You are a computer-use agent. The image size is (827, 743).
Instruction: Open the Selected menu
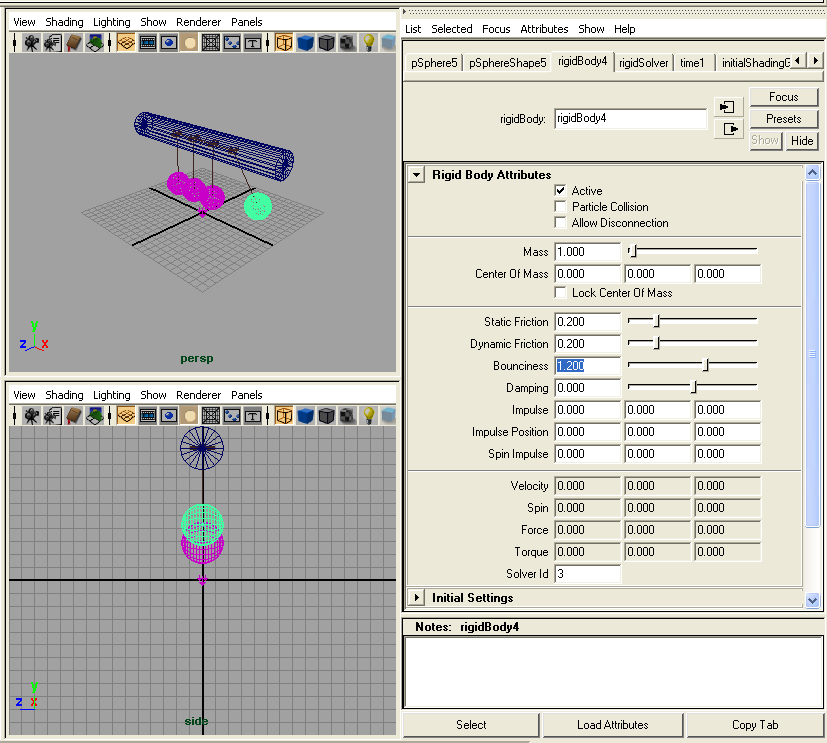click(x=452, y=29)
